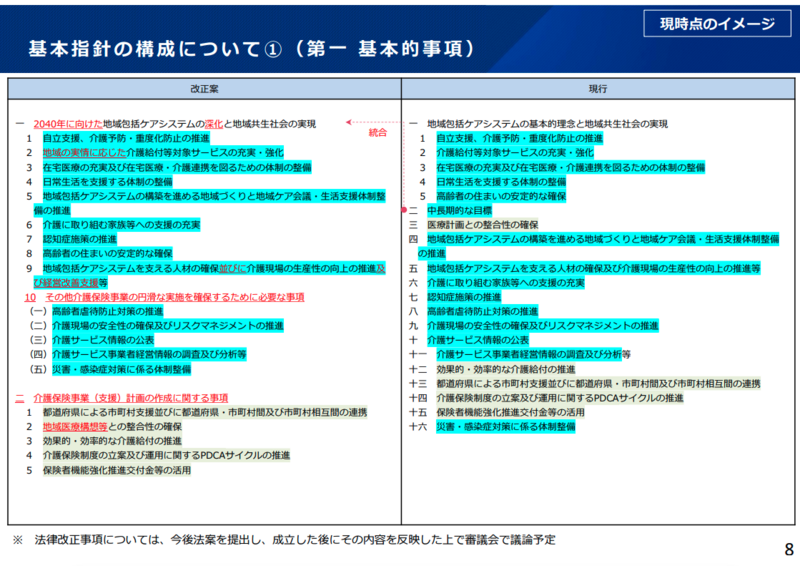
Task: Click the footnote starting with ※ 法律改正事項
Action: (283, 540)
